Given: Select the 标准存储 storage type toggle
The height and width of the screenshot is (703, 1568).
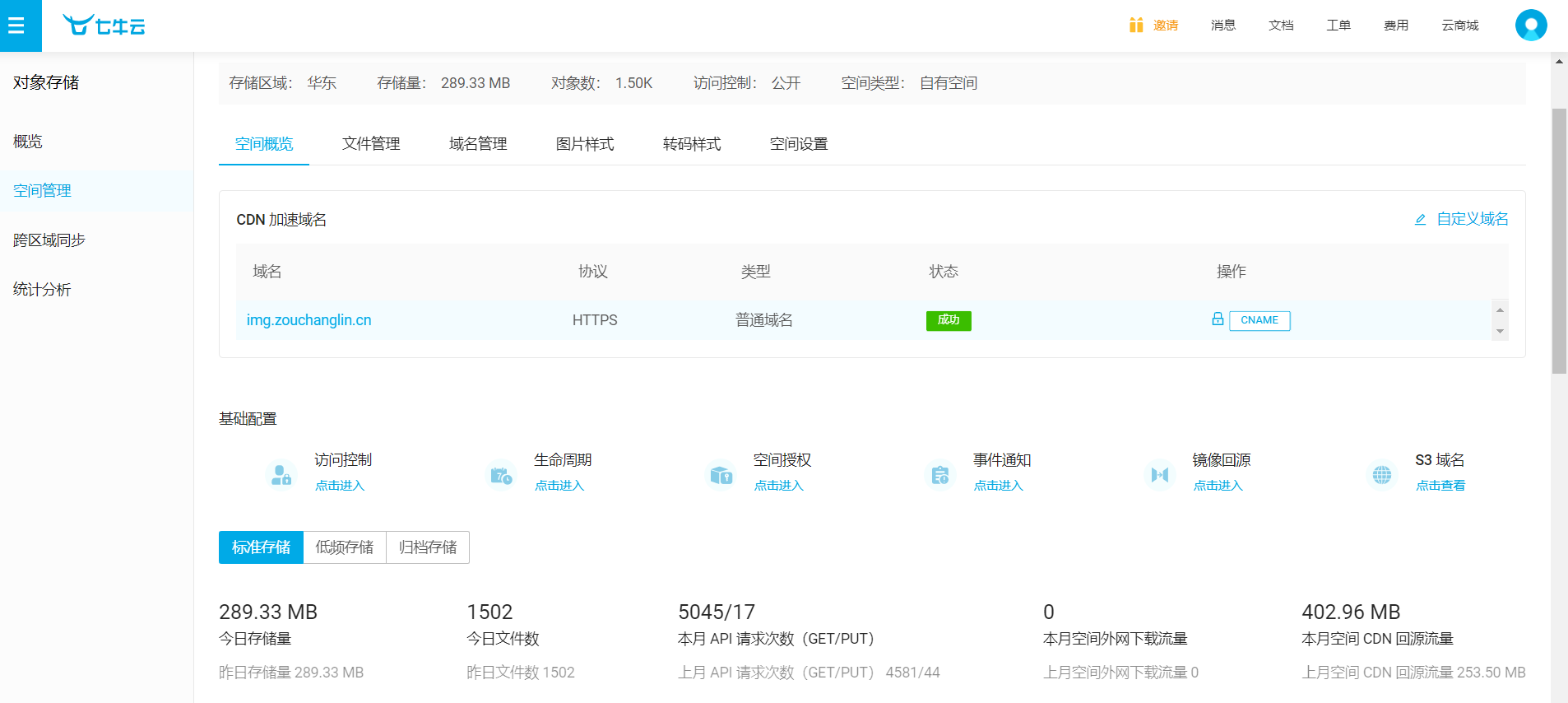Looking at the screenshot, I should pyautogui.click(x=261, y=547).
